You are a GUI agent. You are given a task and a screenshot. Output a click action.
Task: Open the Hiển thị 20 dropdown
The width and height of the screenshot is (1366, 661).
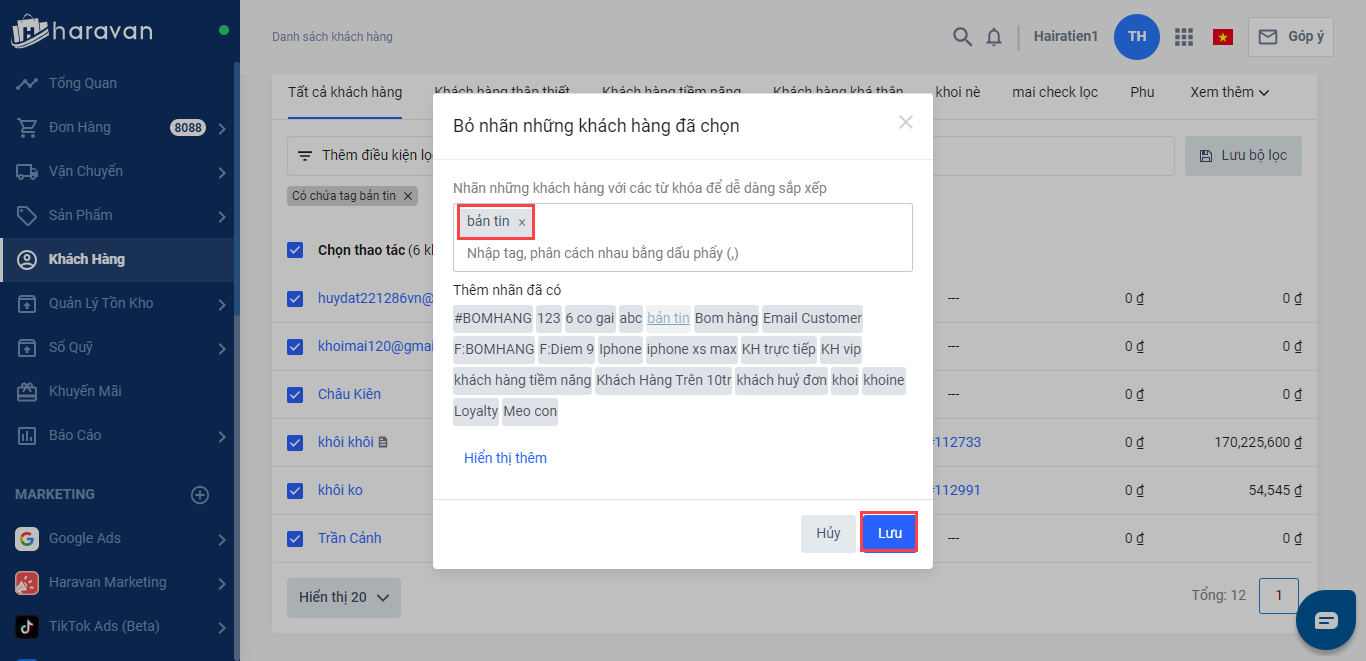tap(344, 597)
